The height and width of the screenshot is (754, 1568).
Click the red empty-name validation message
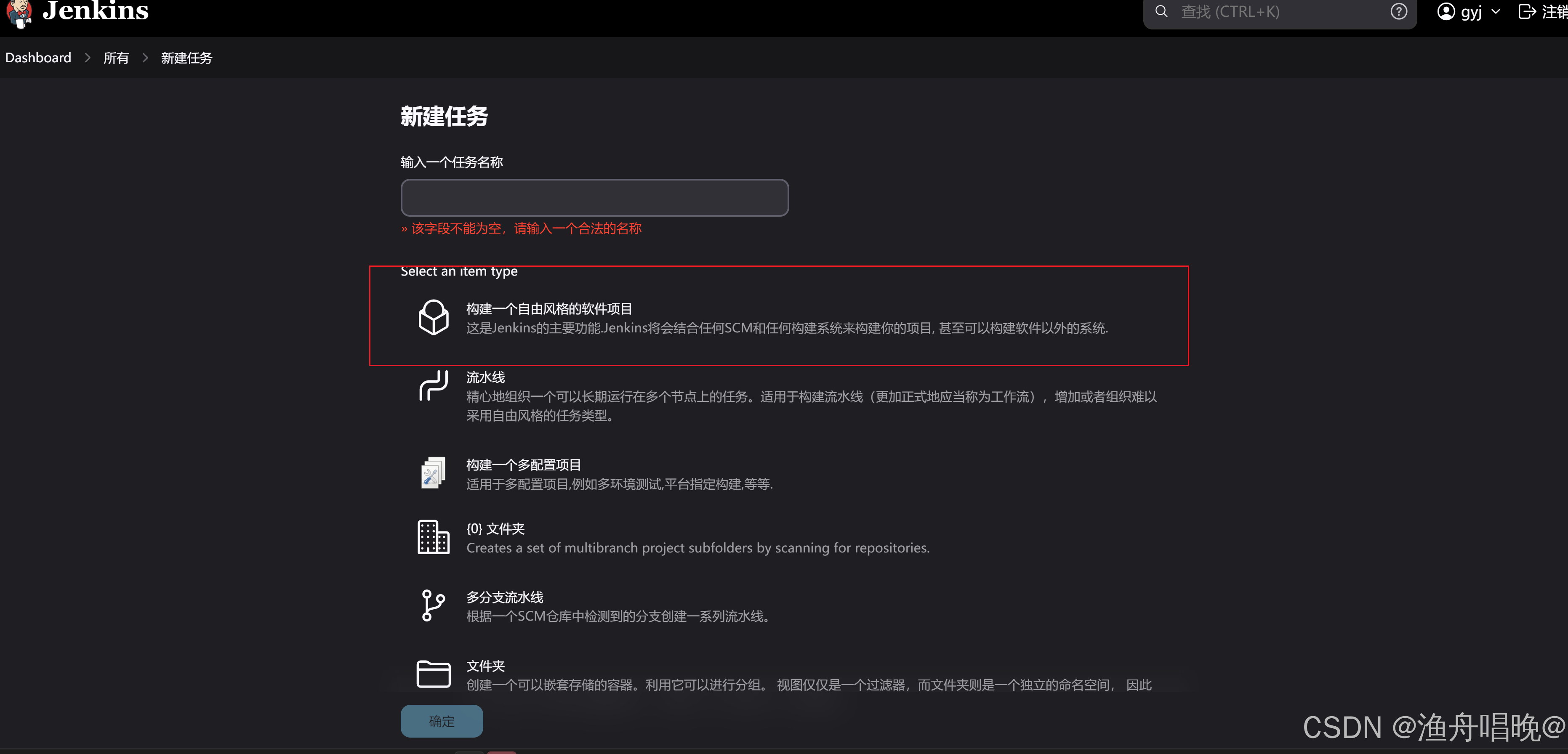pyautogui.click(x=522, y=229)
